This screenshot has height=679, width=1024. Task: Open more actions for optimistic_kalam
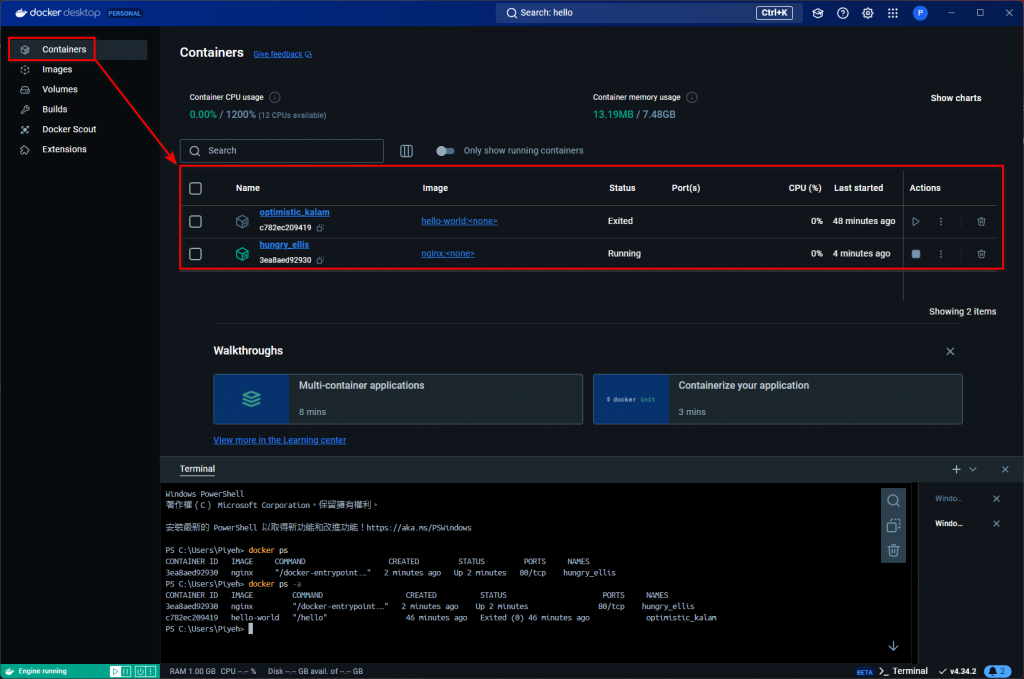pyautogui.click(x=940, y=221)
